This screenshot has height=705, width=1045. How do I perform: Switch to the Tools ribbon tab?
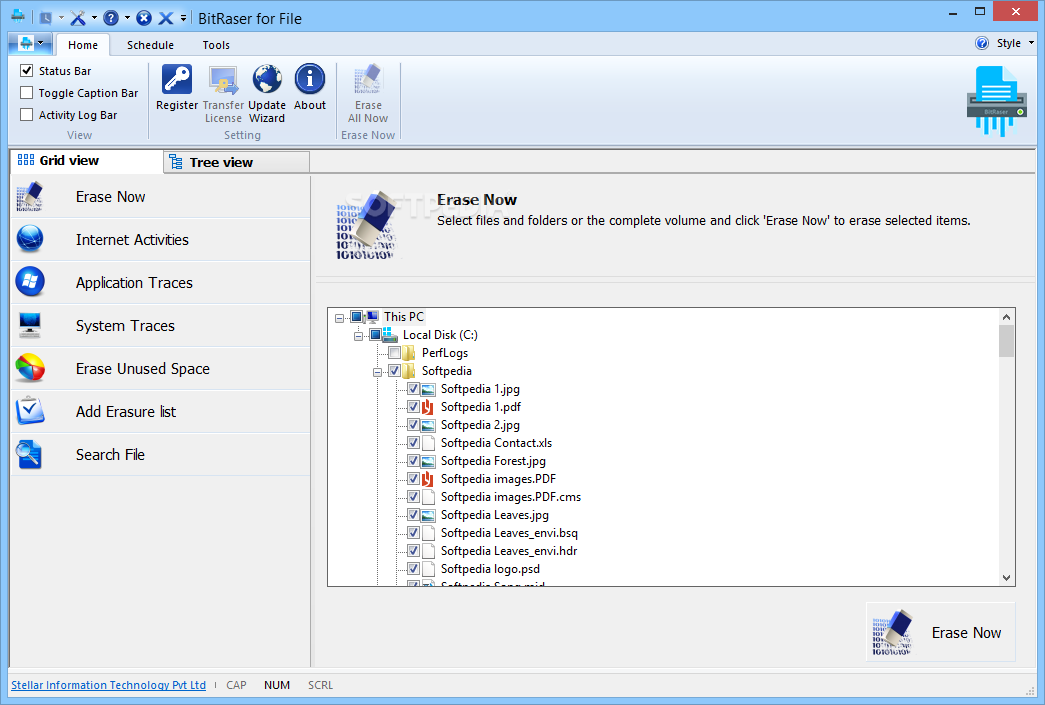(216, 45)
